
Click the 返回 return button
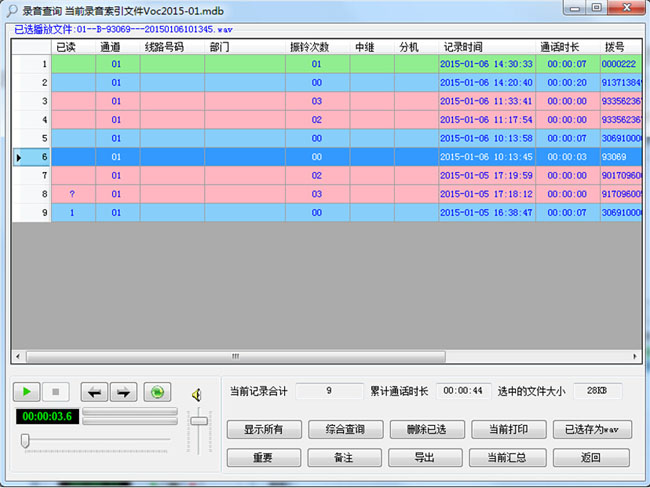point(591,458)
